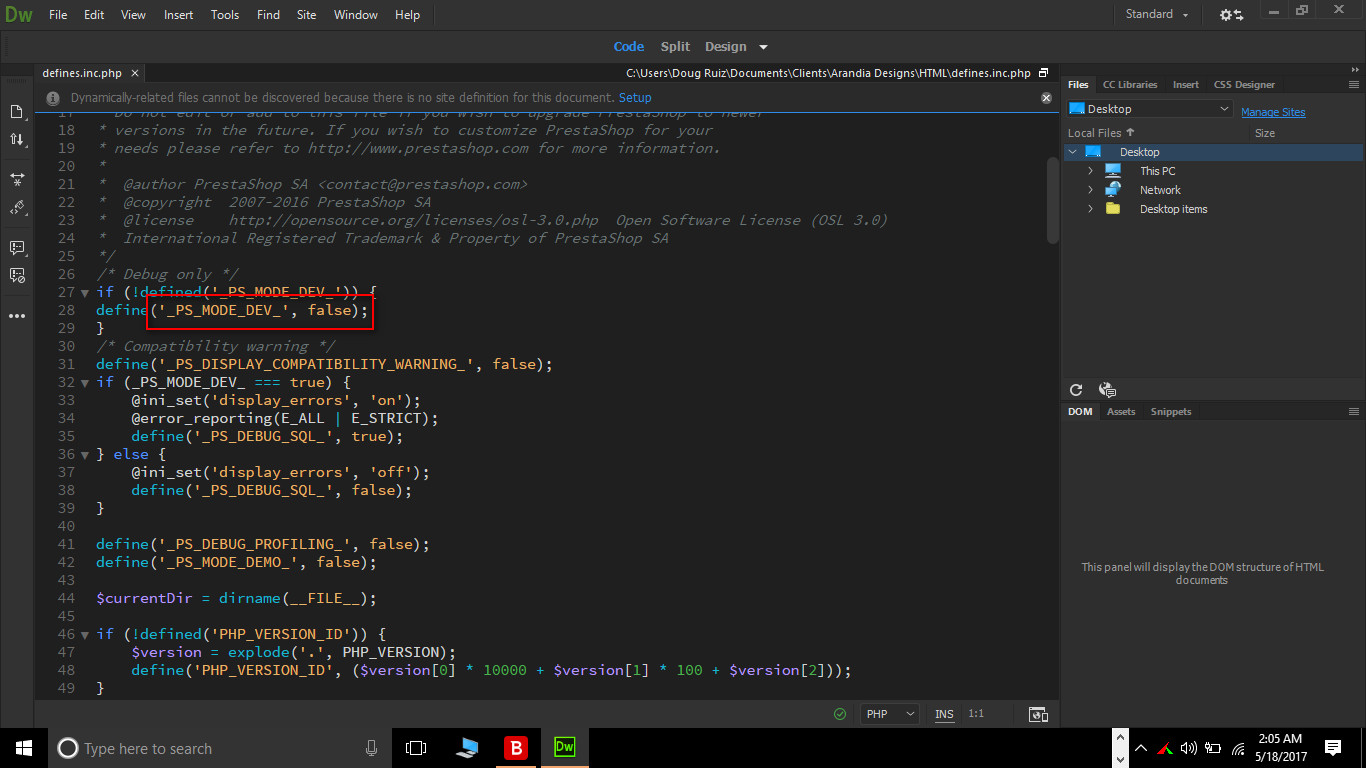Click the Open Documents icon in left toolbar
1366x768 pixels.
point(17,111)
